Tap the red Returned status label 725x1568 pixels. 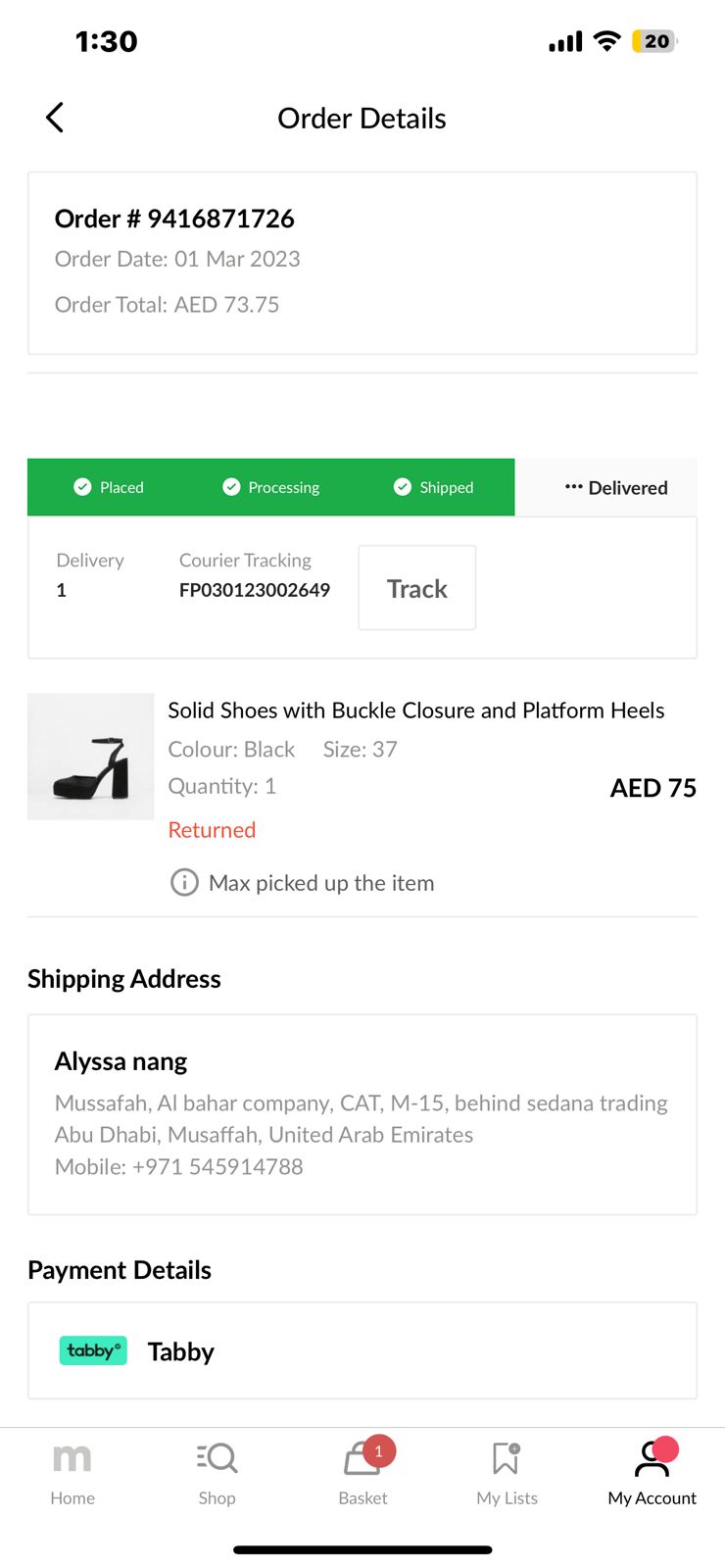point(212,830)
